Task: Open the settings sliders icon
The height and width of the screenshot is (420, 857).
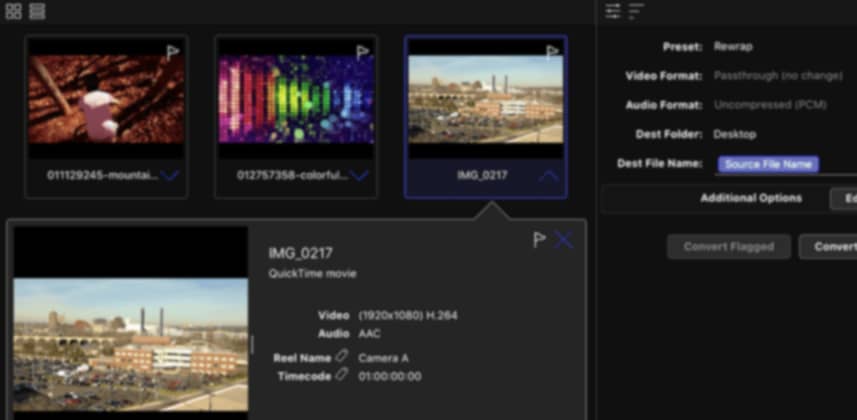Action: click(613, 11)
